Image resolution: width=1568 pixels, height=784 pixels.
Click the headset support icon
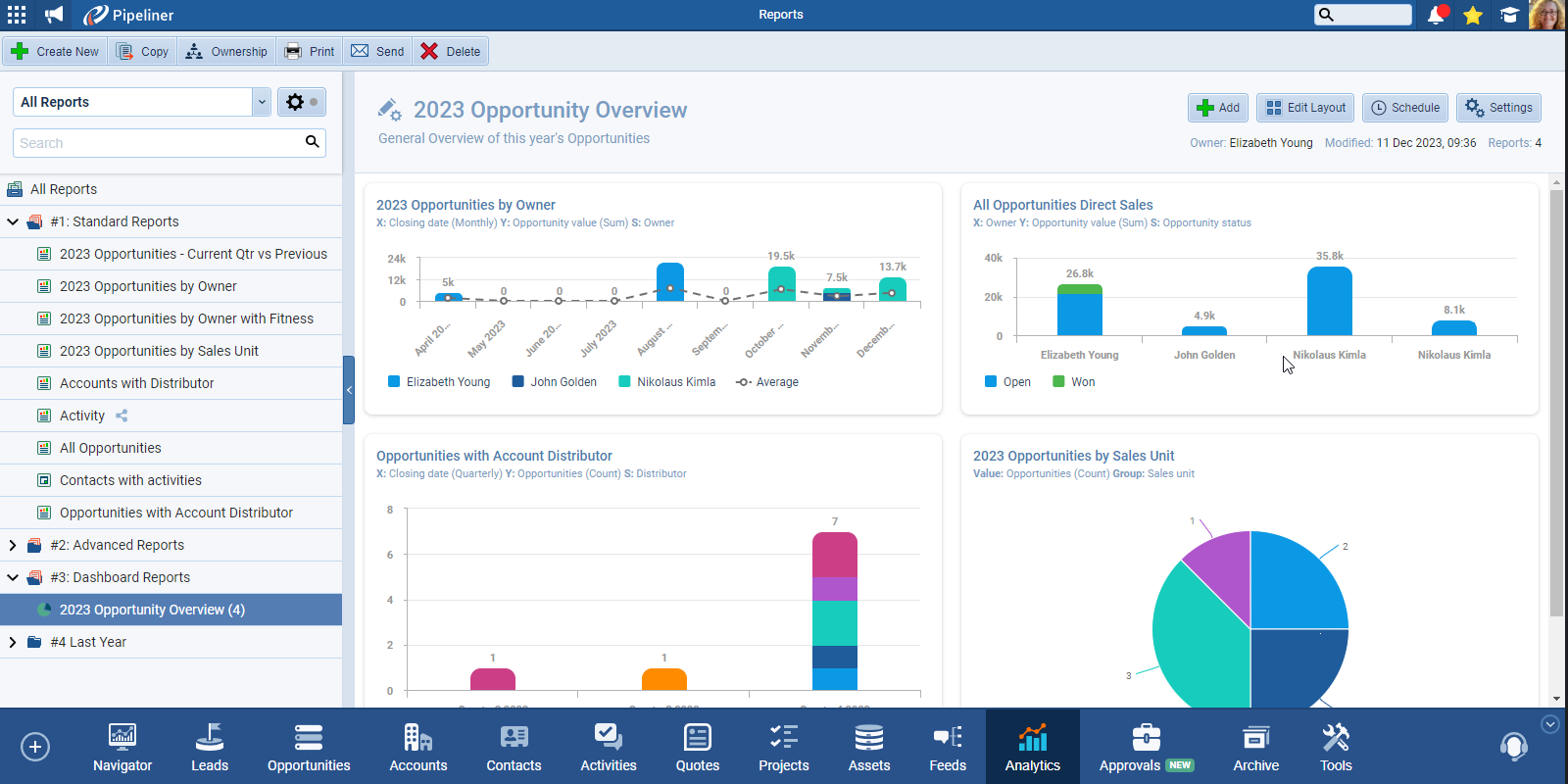coord(1513,747)
